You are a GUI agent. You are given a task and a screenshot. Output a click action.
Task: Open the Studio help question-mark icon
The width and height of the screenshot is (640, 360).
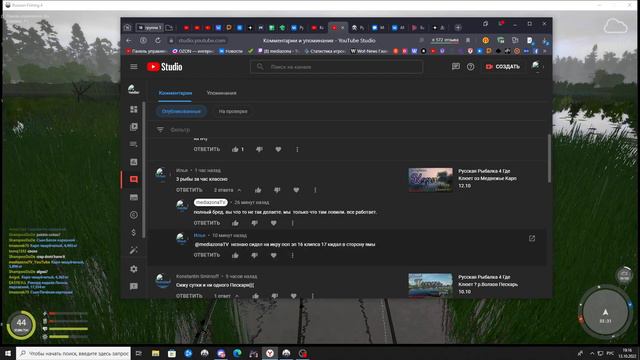[x=471, y=67]
